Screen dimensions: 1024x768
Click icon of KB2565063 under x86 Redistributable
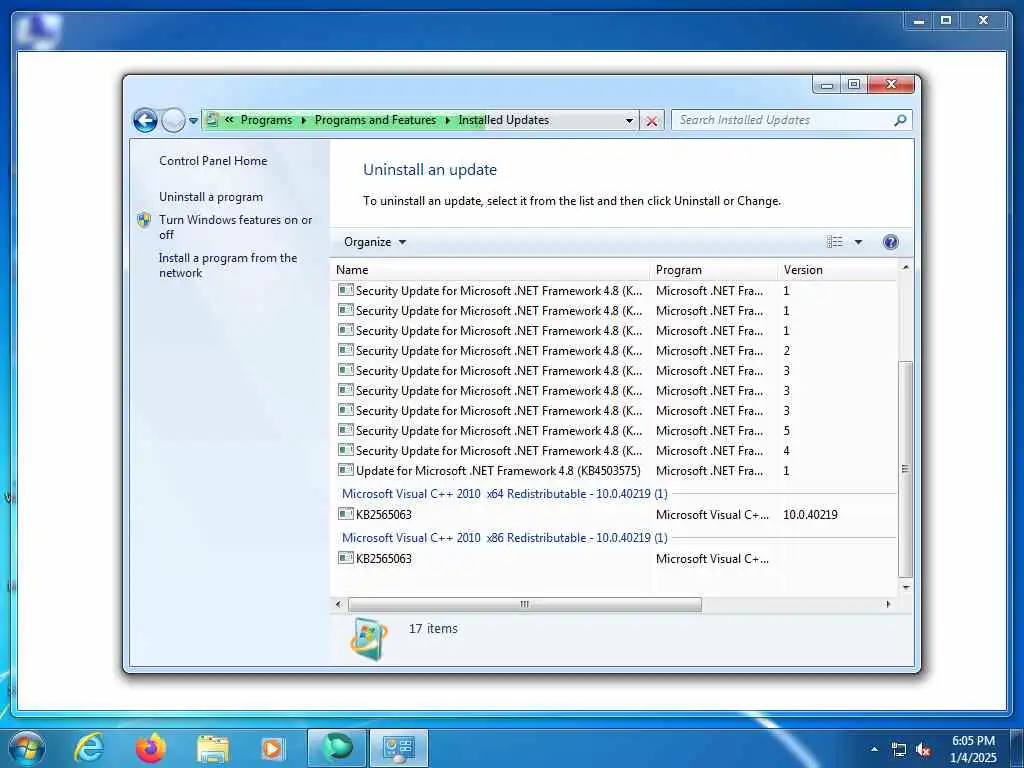pos(345,558)
